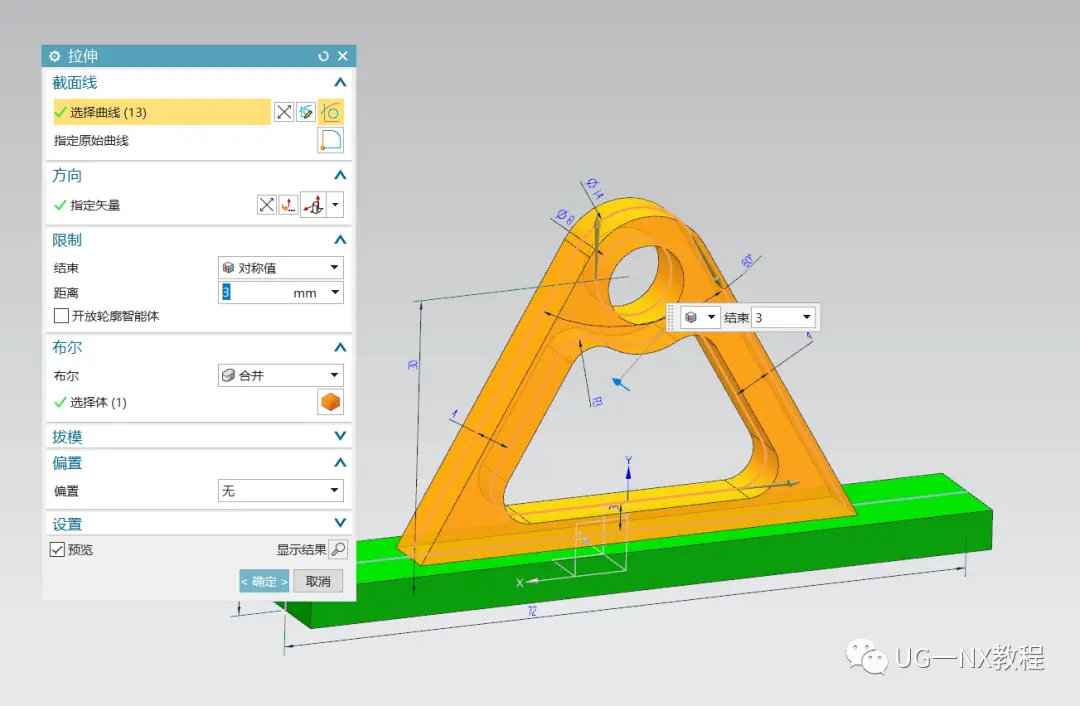Open the vector type dropdown arrow

[335, 205]
